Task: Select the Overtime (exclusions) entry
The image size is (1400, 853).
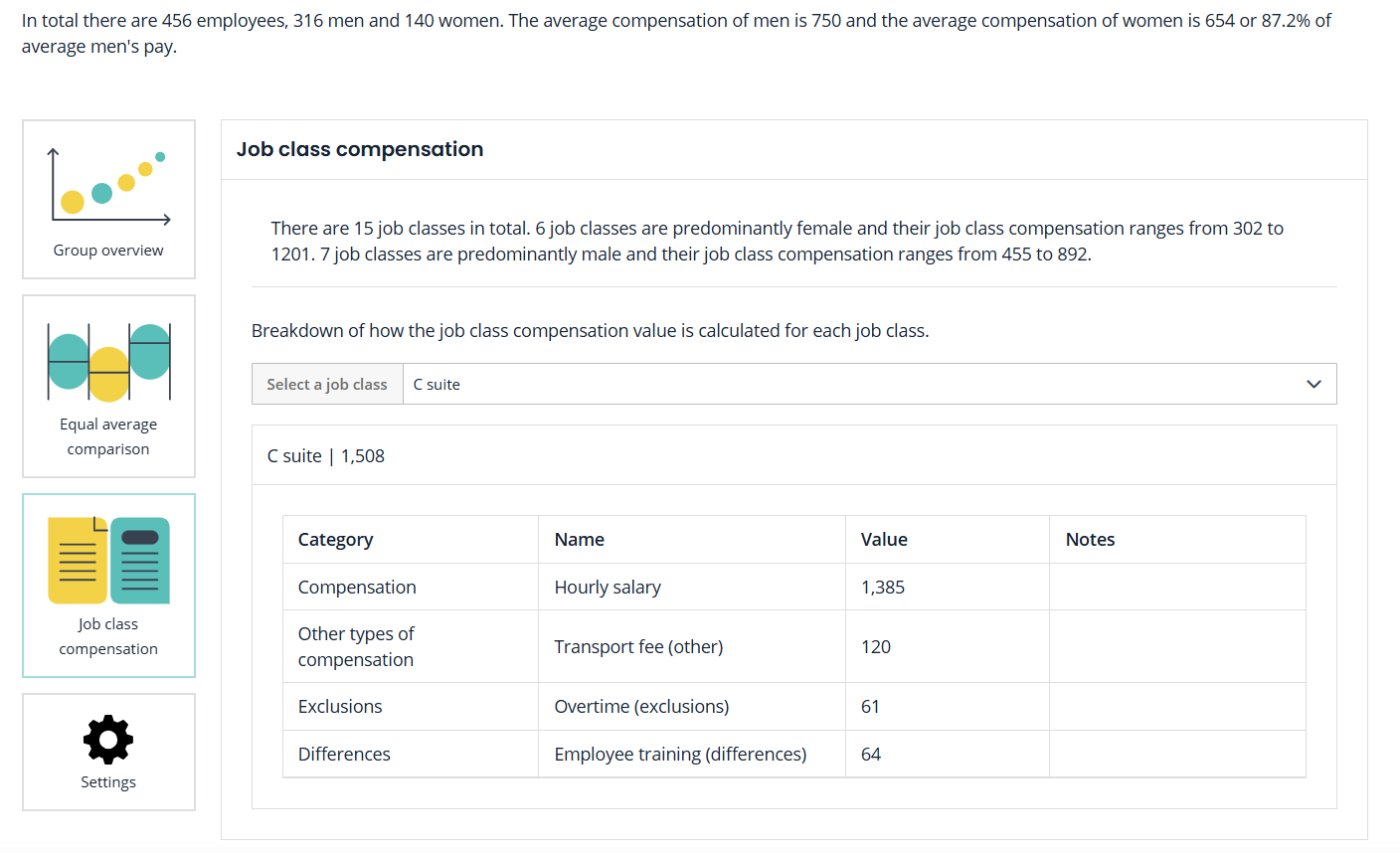Action: [641, 707]
